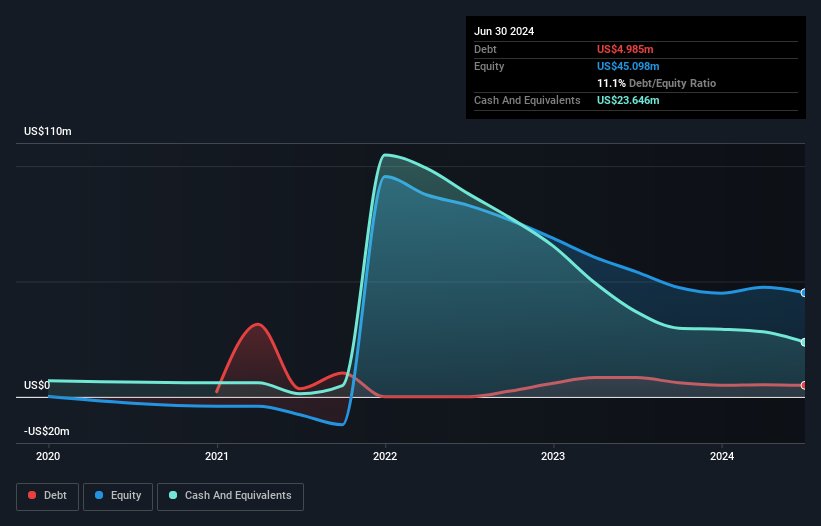Select the 2023 x-axis label
The height and width of the screenshot is (526, 821).
[553, 456]
